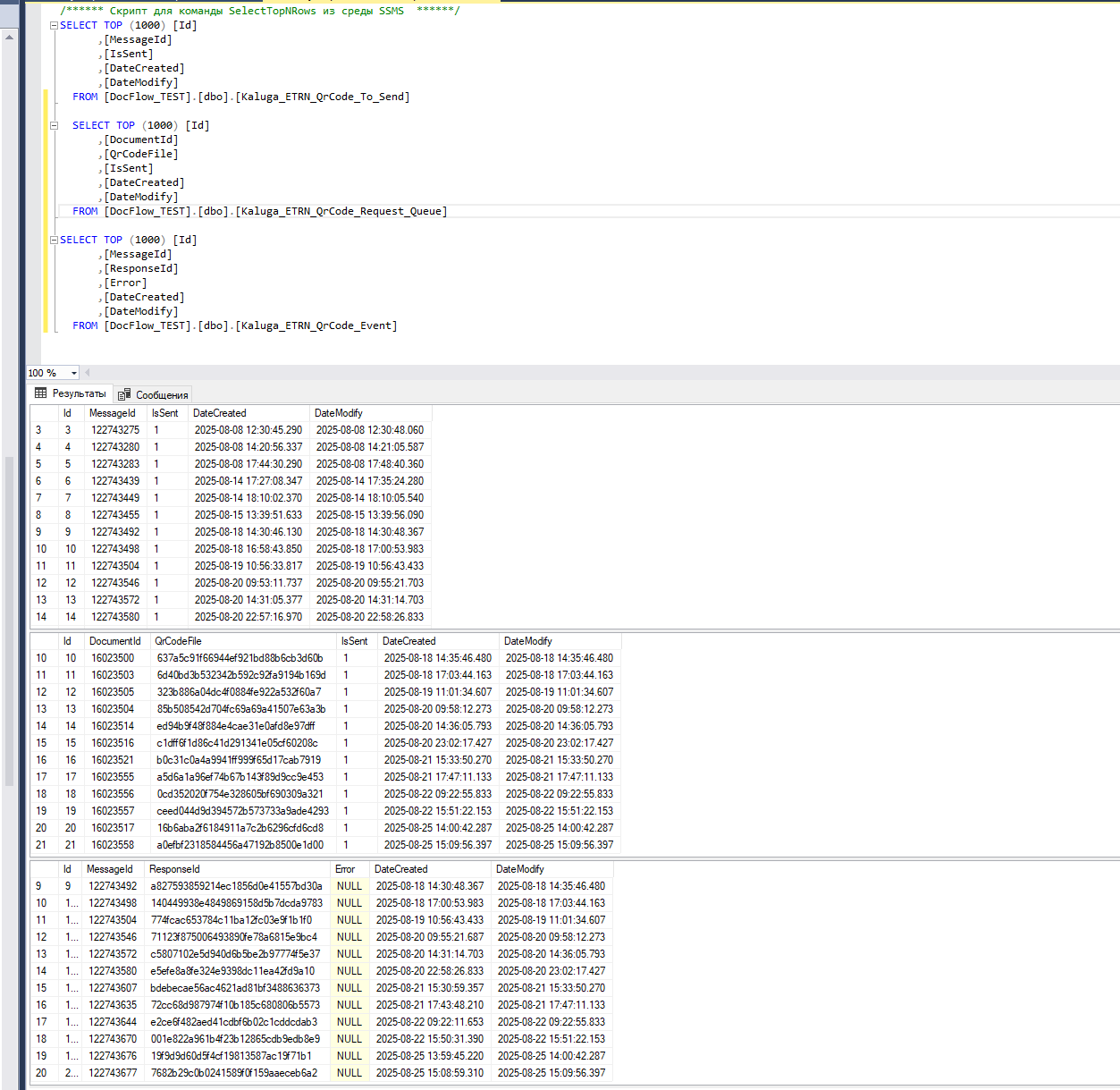
Task: Click date 2025-08-25 14:00:42.287 in DateCreated, second grid
Action: 438,828
